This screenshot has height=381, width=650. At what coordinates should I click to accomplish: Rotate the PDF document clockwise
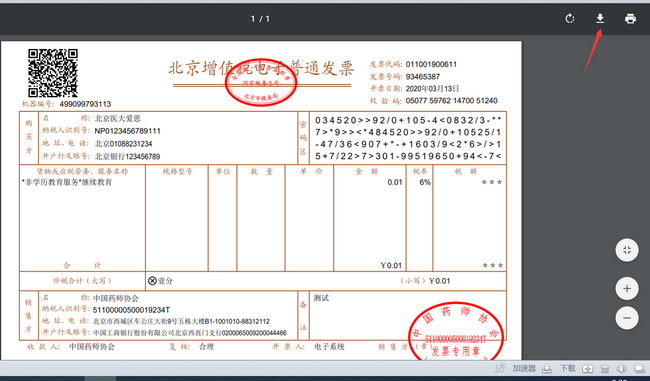[570, 19]
